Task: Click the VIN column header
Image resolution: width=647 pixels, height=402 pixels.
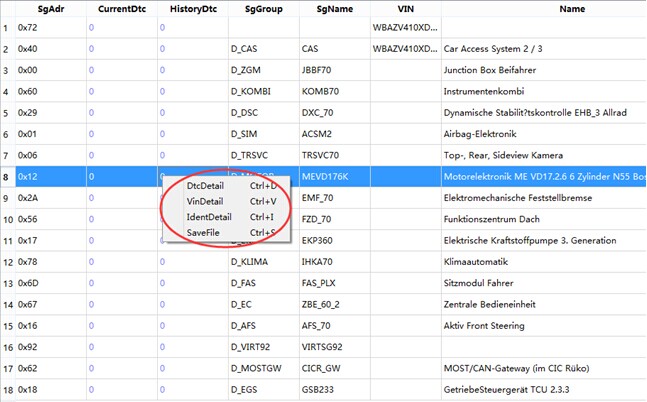Action: click(406, 9)
